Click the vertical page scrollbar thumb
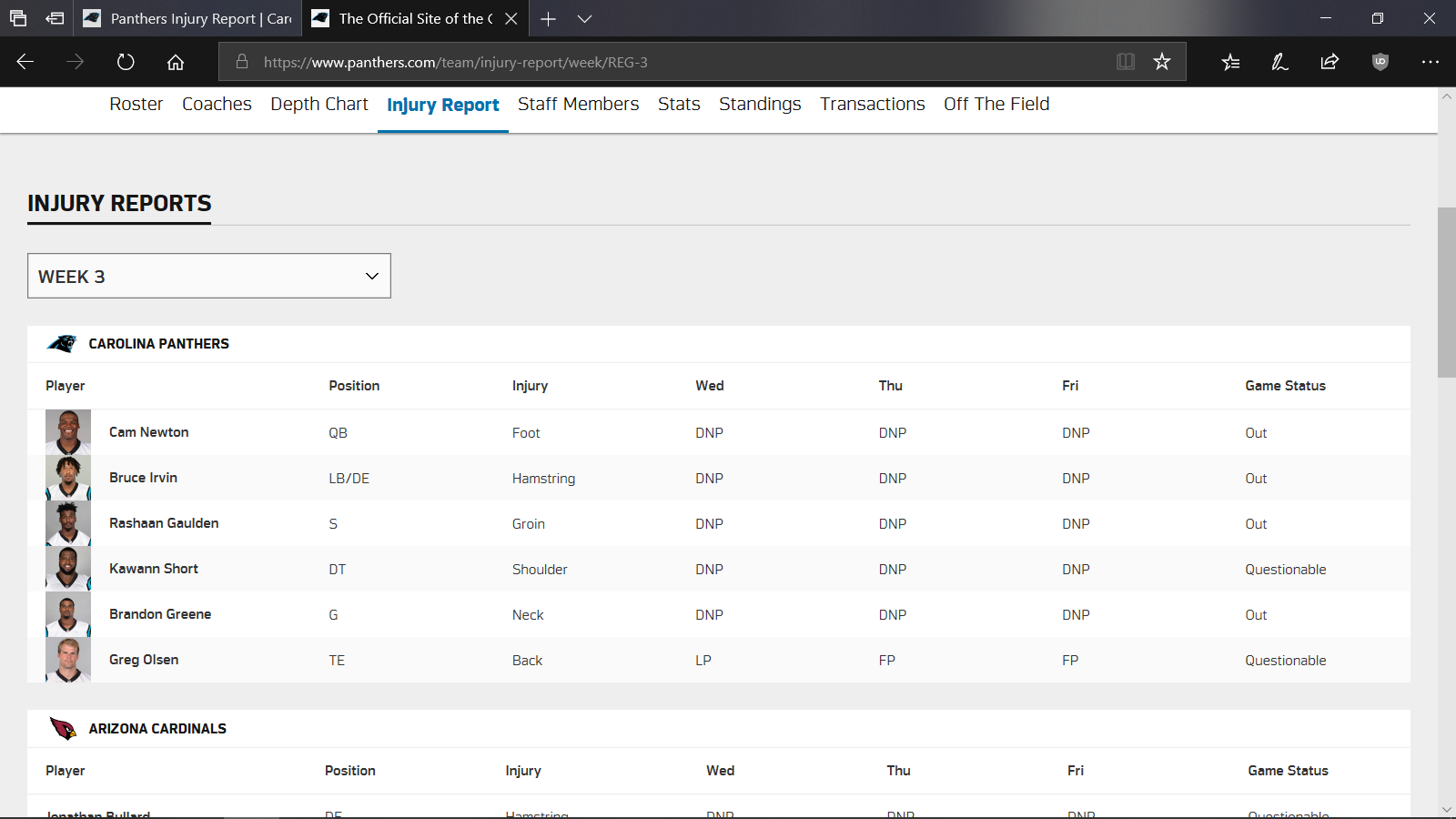 [1447, 292]
